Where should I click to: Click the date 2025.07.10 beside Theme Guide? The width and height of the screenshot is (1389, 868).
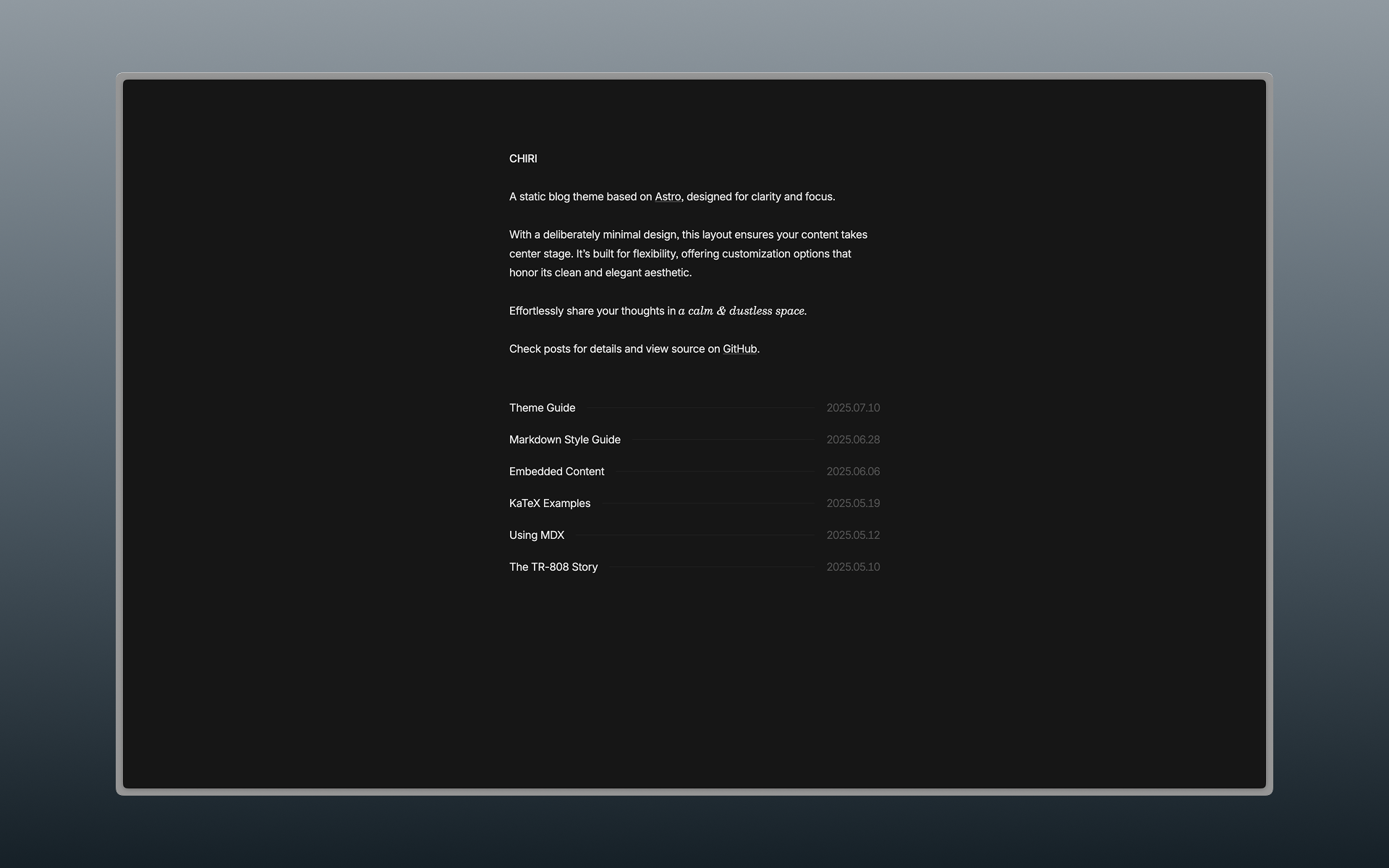coord(854,408)
